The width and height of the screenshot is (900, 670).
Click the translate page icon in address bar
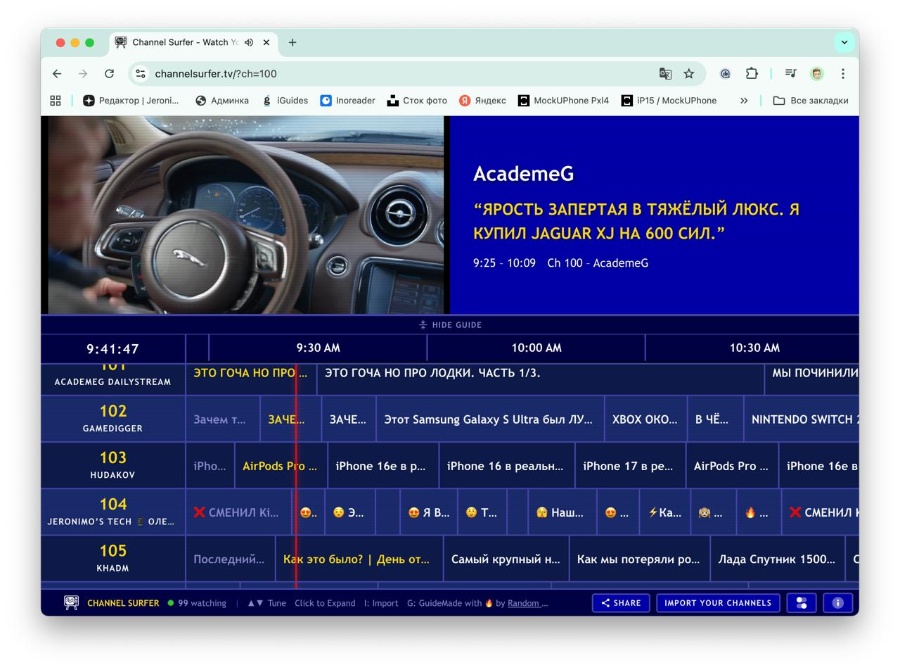(x=665, y=74)
